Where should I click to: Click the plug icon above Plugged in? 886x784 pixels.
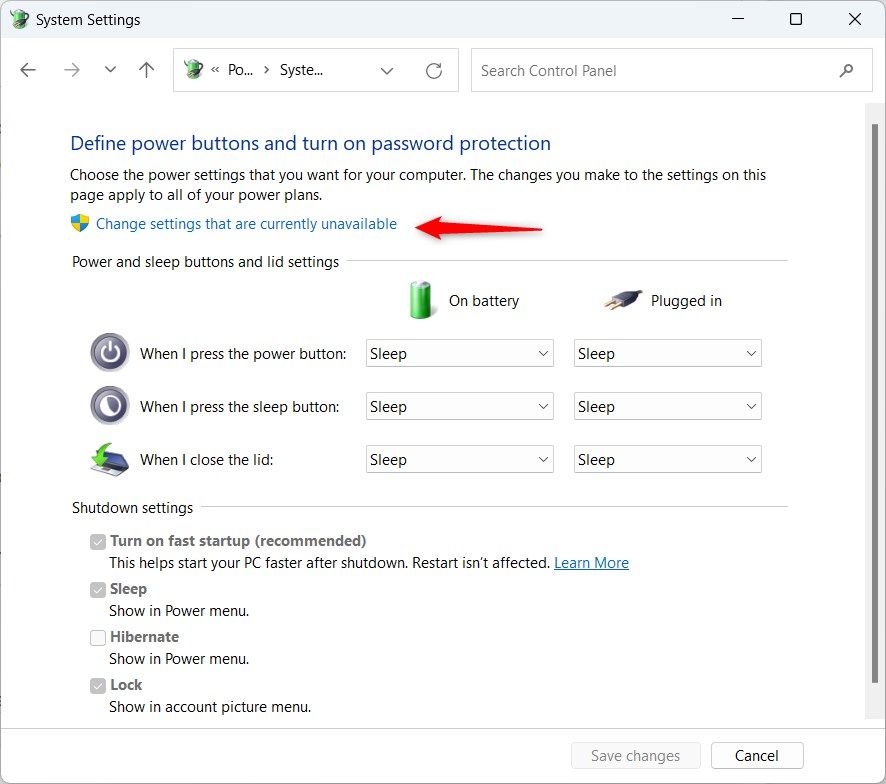[x=620, y=299]
